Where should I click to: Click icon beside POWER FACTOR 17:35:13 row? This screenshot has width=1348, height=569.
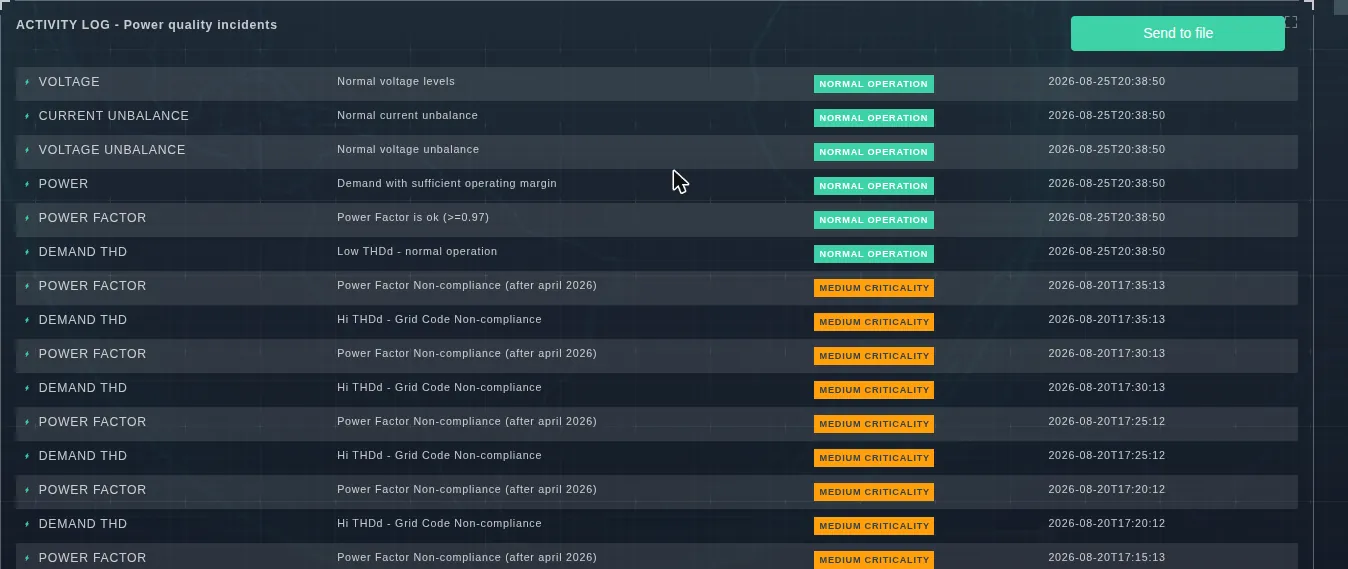(x=27, y=286)
